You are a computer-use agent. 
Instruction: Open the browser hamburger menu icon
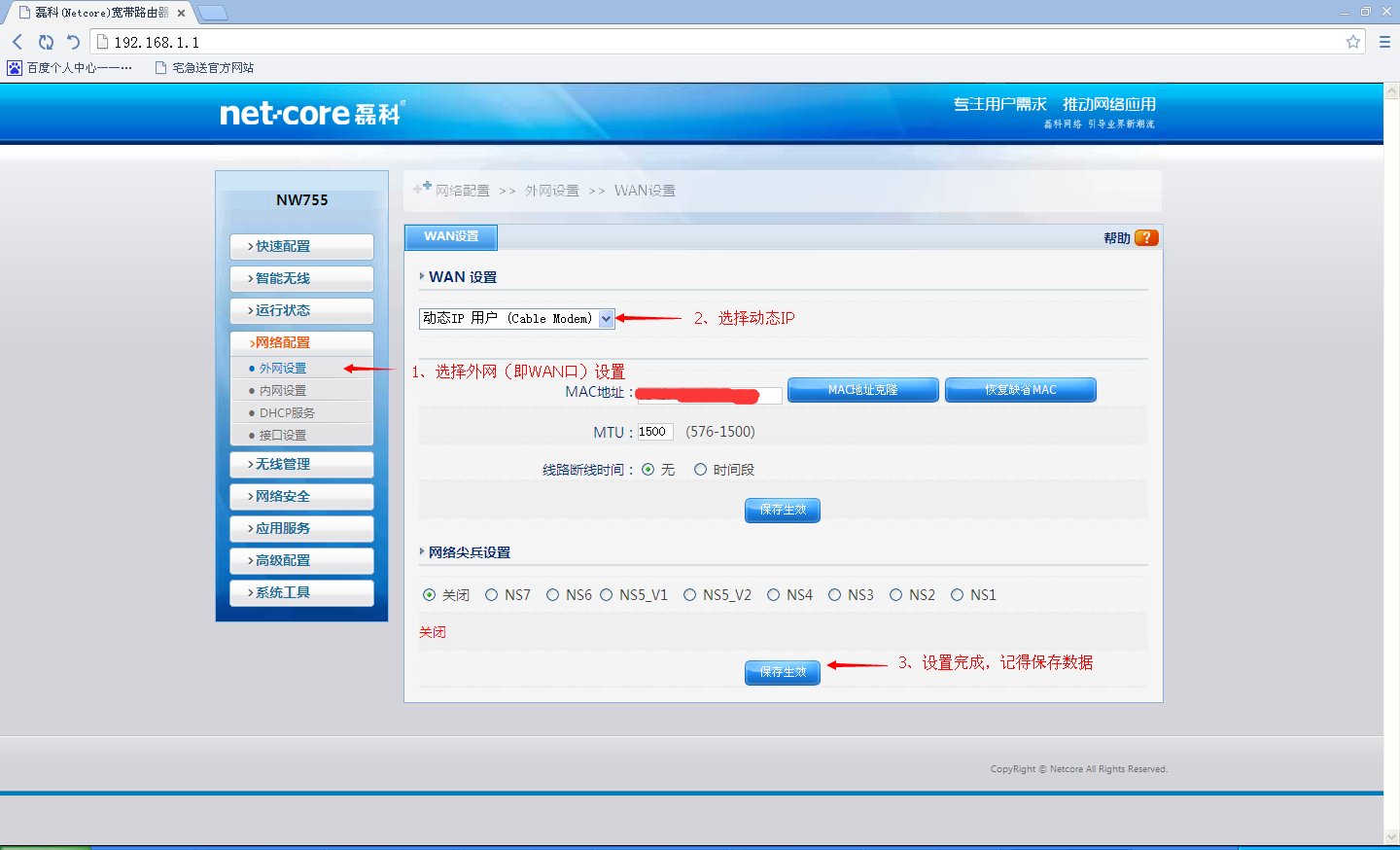[x=1384, y=42]
